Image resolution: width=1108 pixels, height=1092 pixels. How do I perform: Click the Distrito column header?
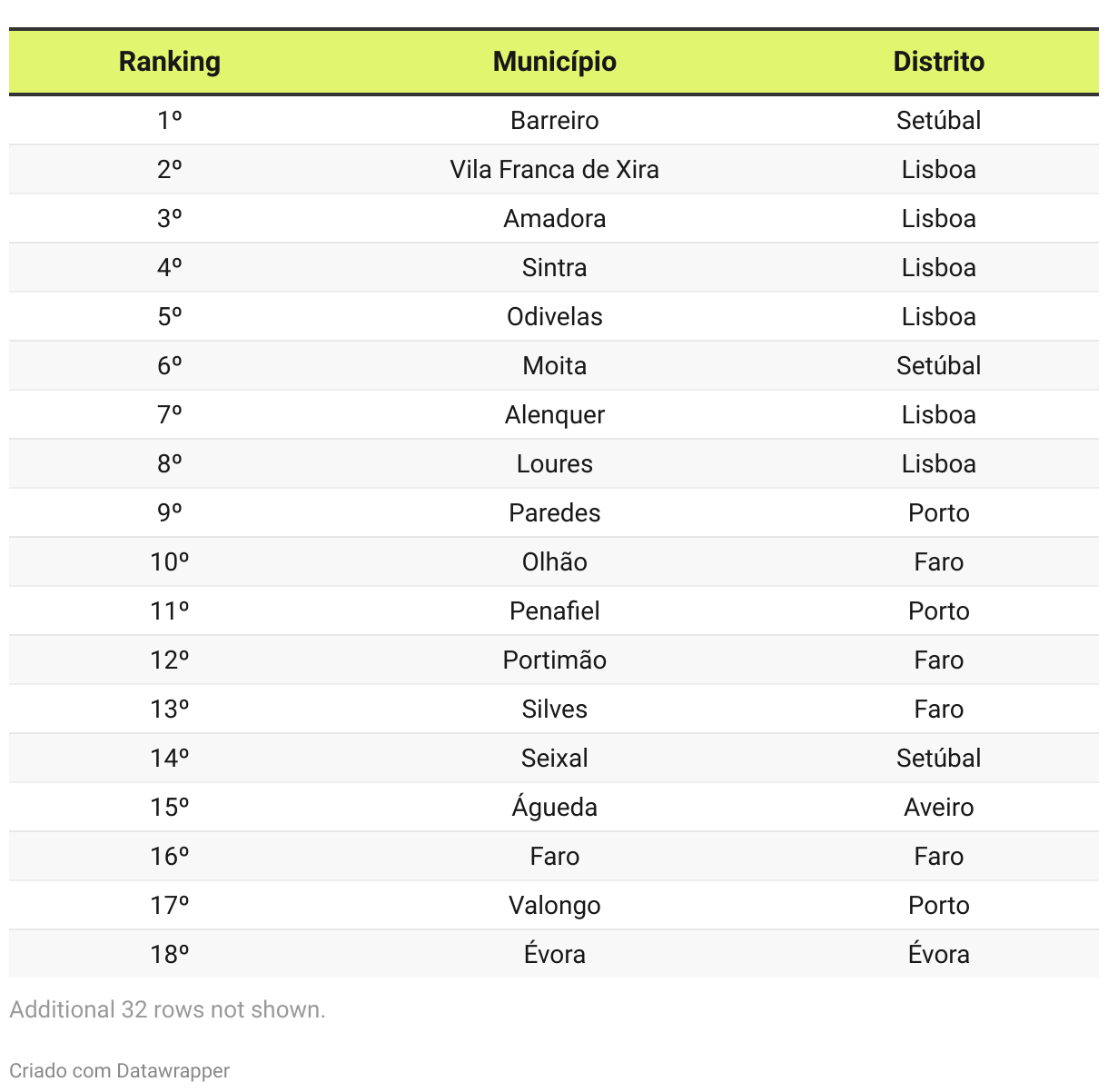coord(938,62)
